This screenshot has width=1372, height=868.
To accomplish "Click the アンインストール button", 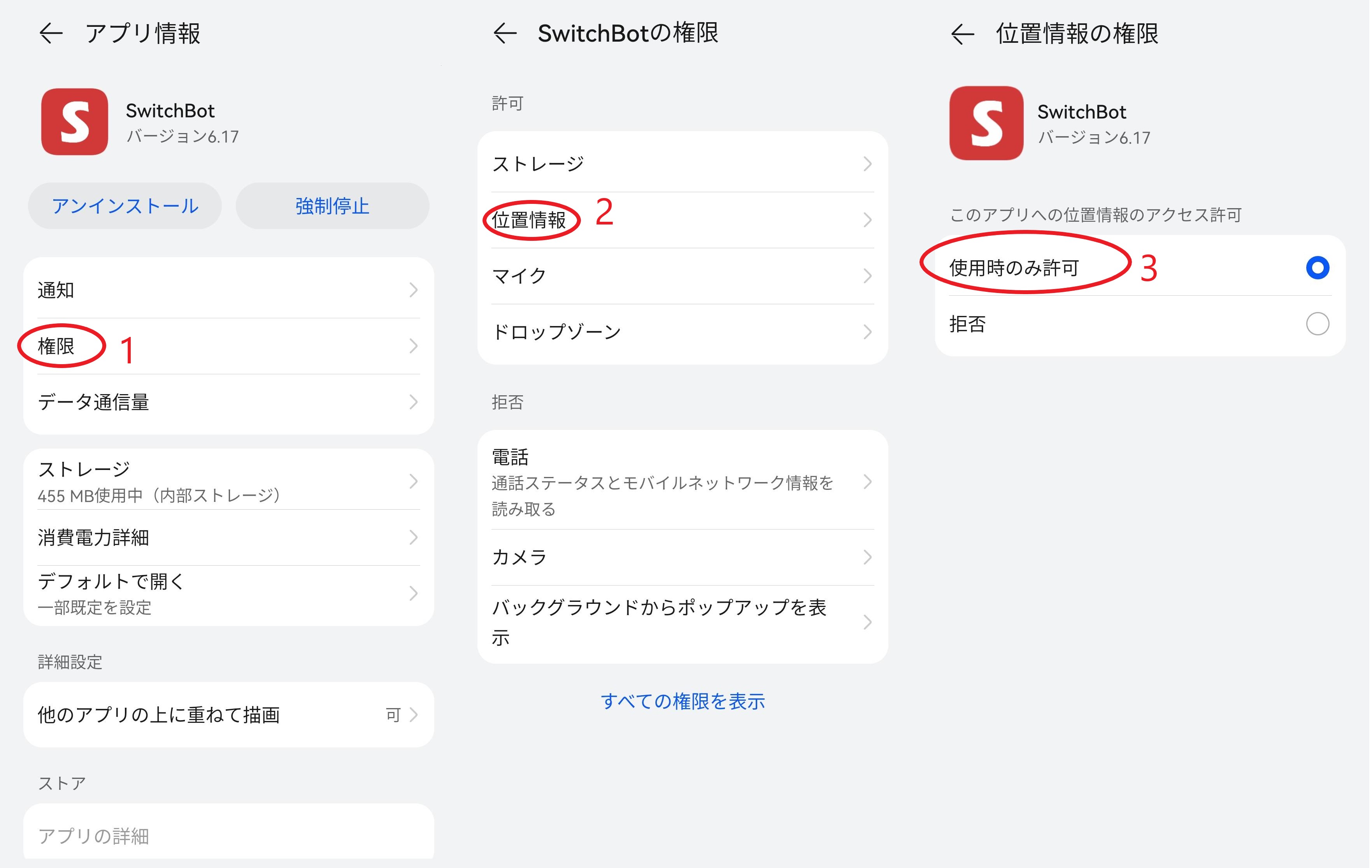I will [125, 205].
